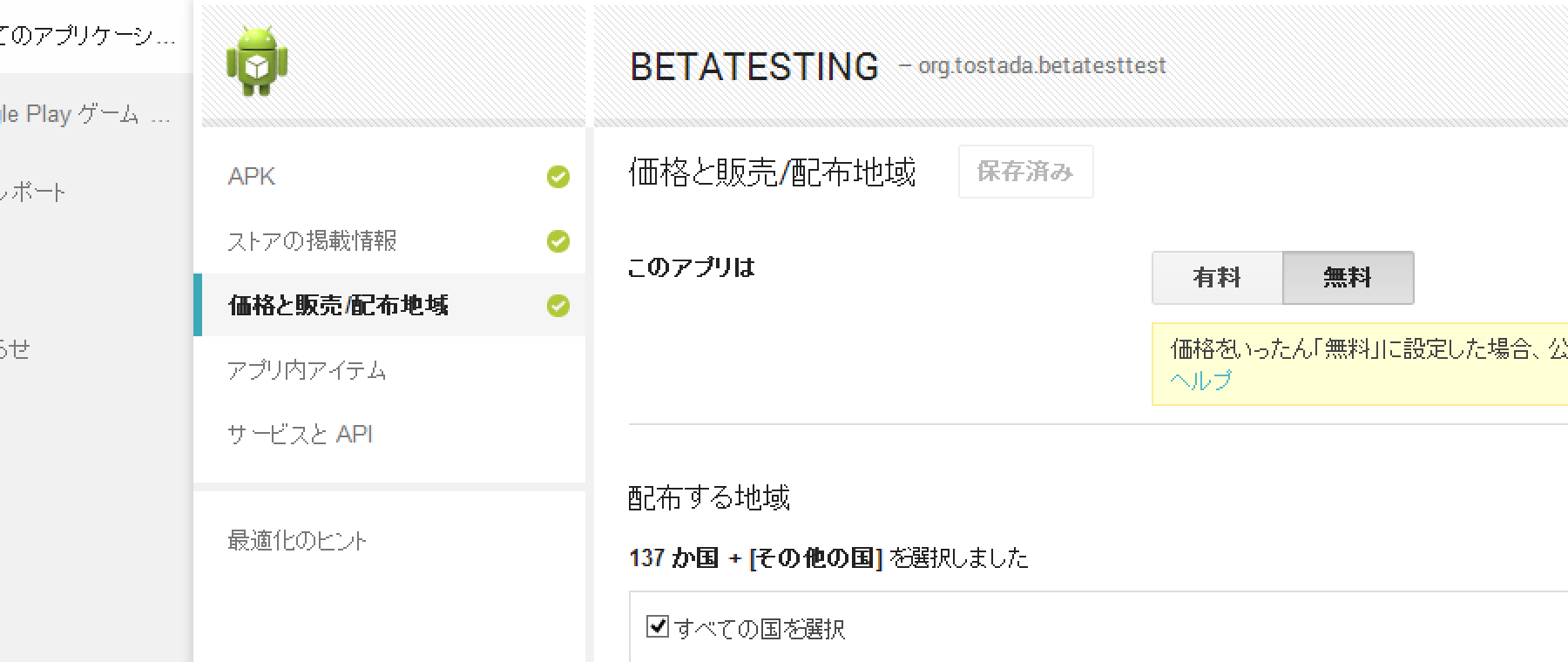The width and height of the screenshot is (1568, 662).
Task: Open the APK section
Action: (251, 177)
